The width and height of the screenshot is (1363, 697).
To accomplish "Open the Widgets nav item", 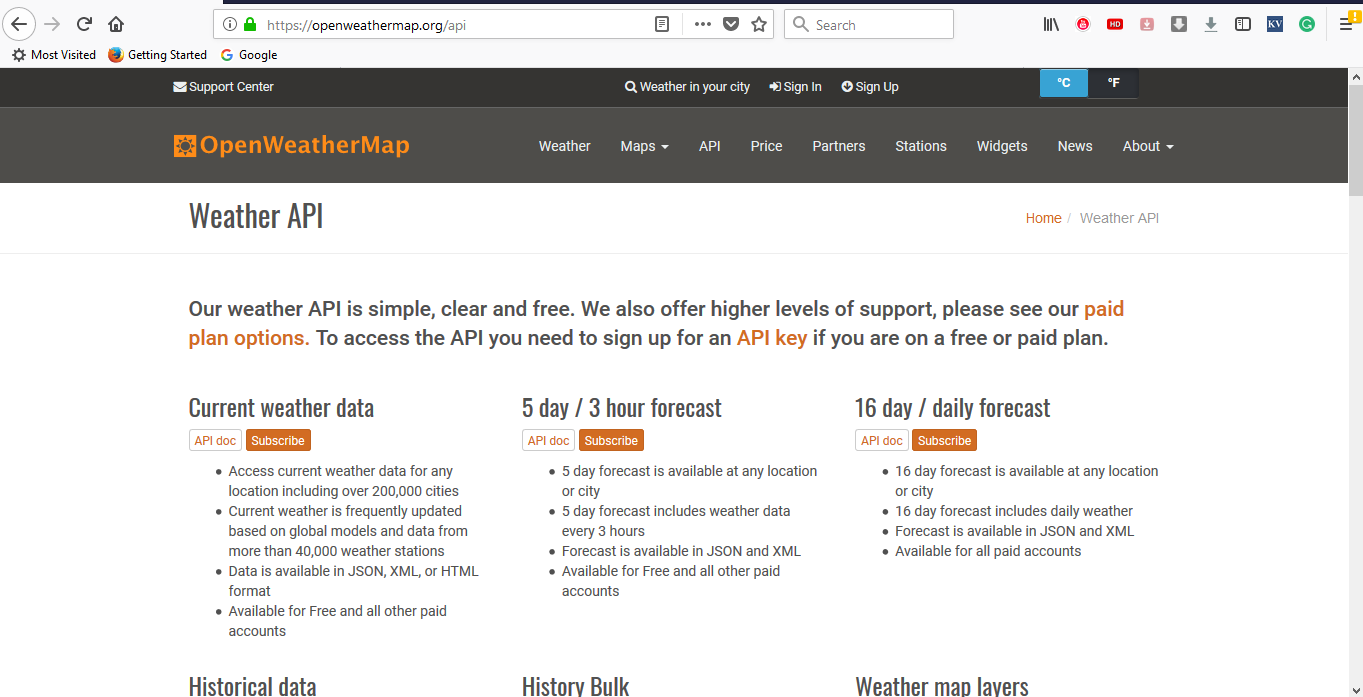I will (x=1002, y=146).
